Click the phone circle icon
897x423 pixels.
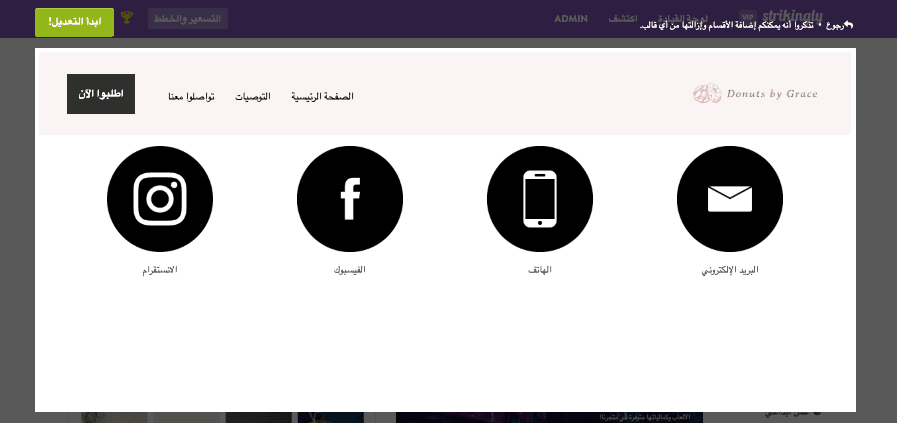click(539, 199)
